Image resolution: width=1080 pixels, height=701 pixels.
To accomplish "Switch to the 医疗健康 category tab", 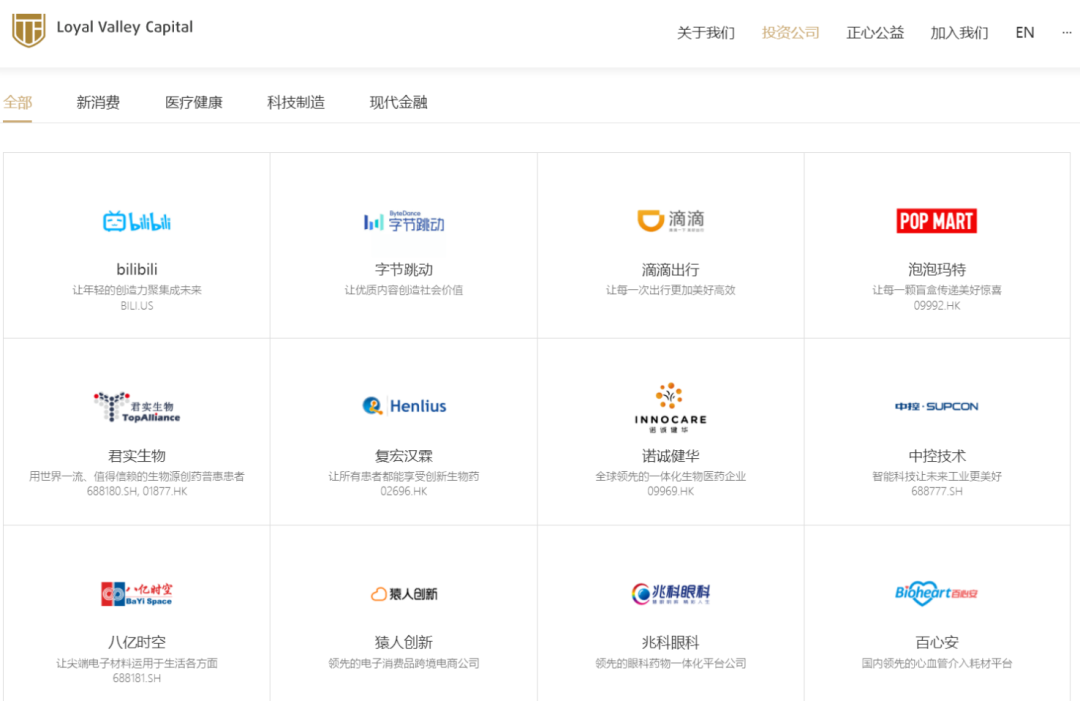I will pos(194,103).
